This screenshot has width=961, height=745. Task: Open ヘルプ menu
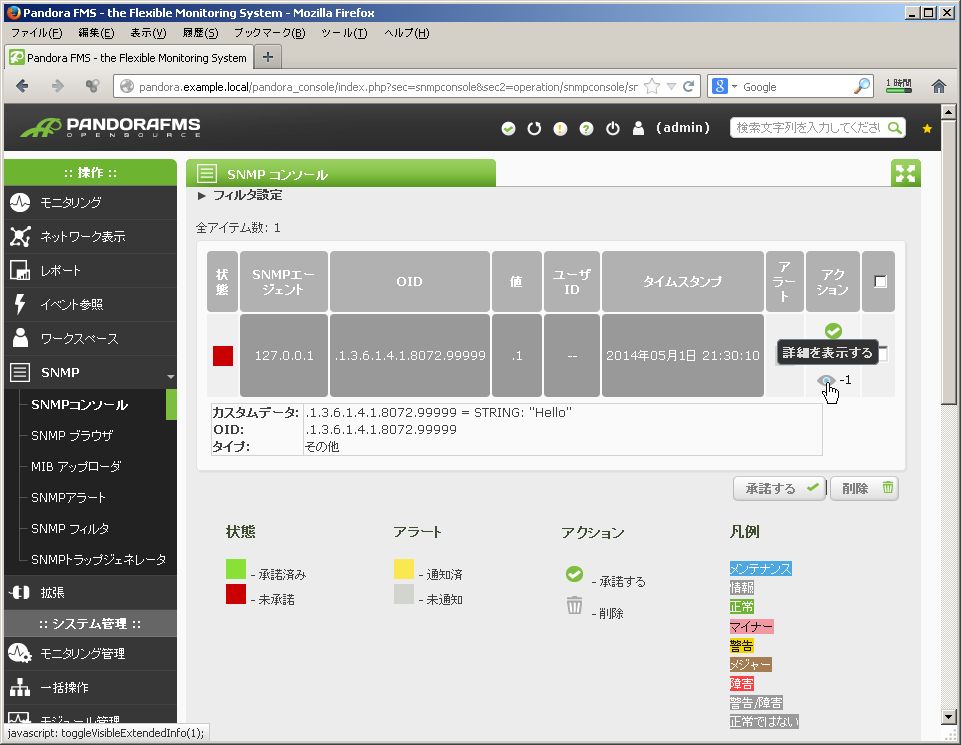point(406,33)
